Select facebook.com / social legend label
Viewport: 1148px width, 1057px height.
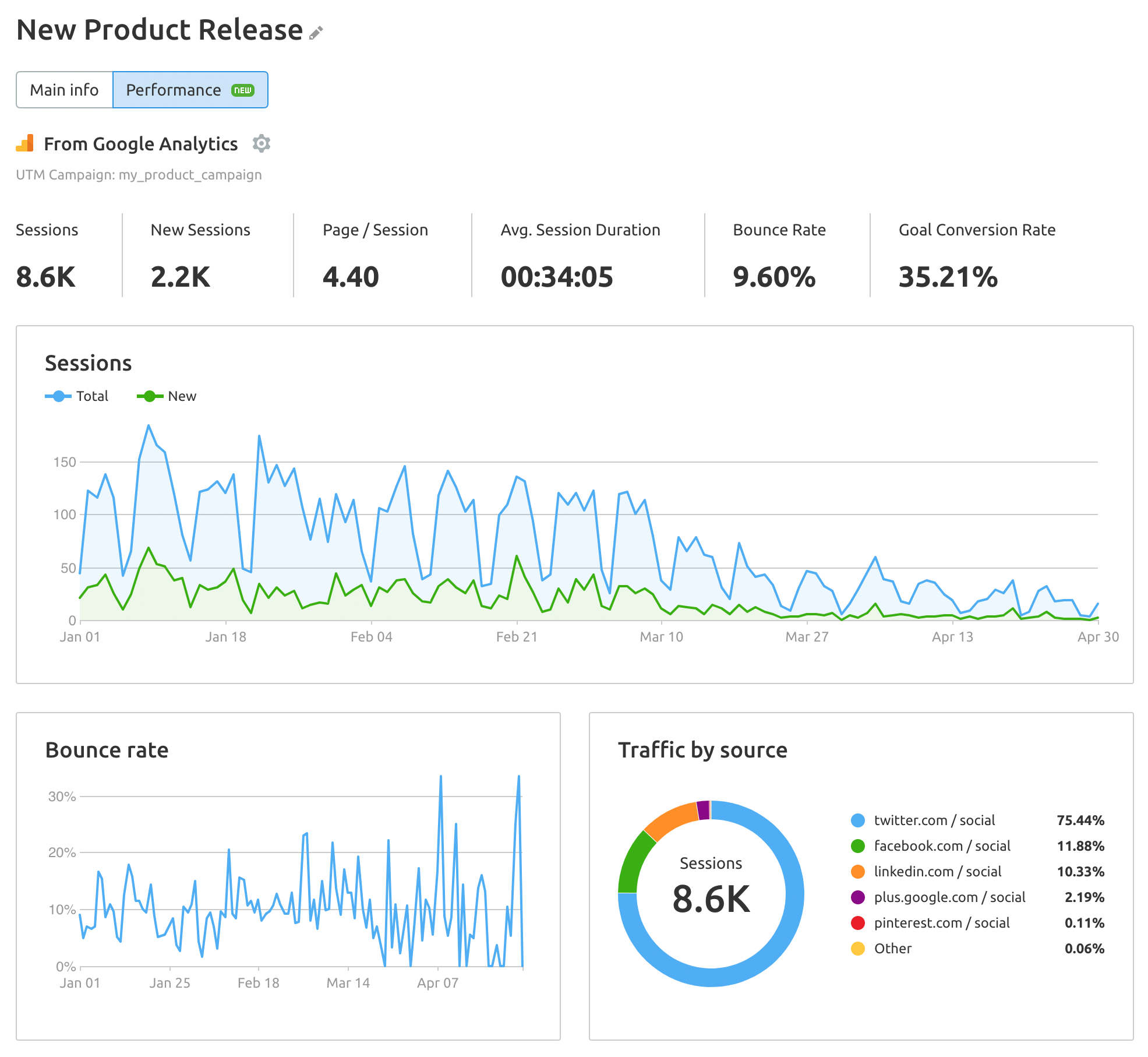942,846
